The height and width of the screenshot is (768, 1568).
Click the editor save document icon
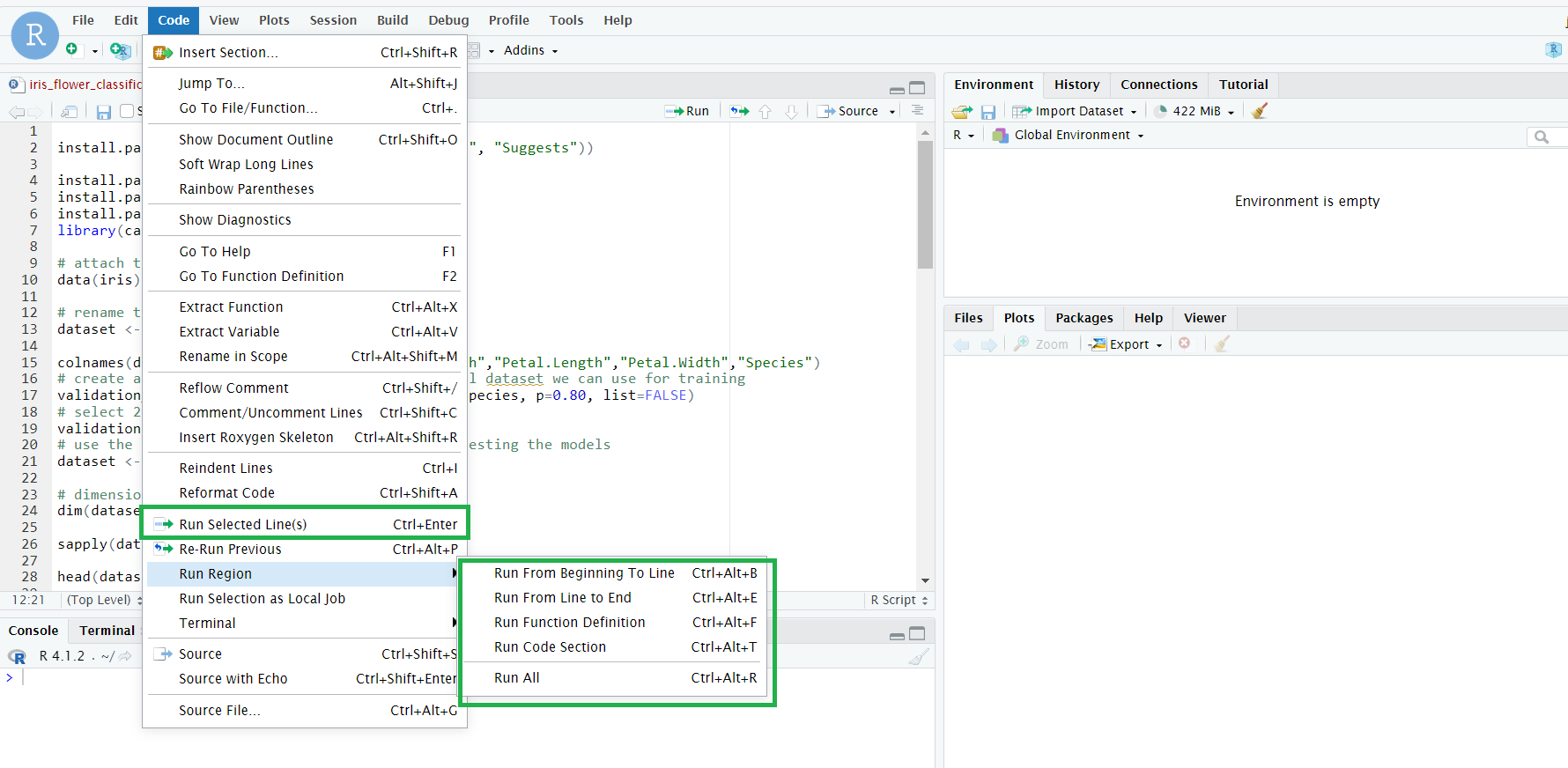click(104, 112)
